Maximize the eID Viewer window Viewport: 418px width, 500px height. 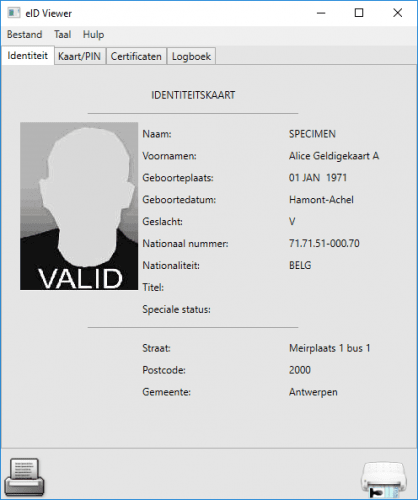tap(359, 13)
